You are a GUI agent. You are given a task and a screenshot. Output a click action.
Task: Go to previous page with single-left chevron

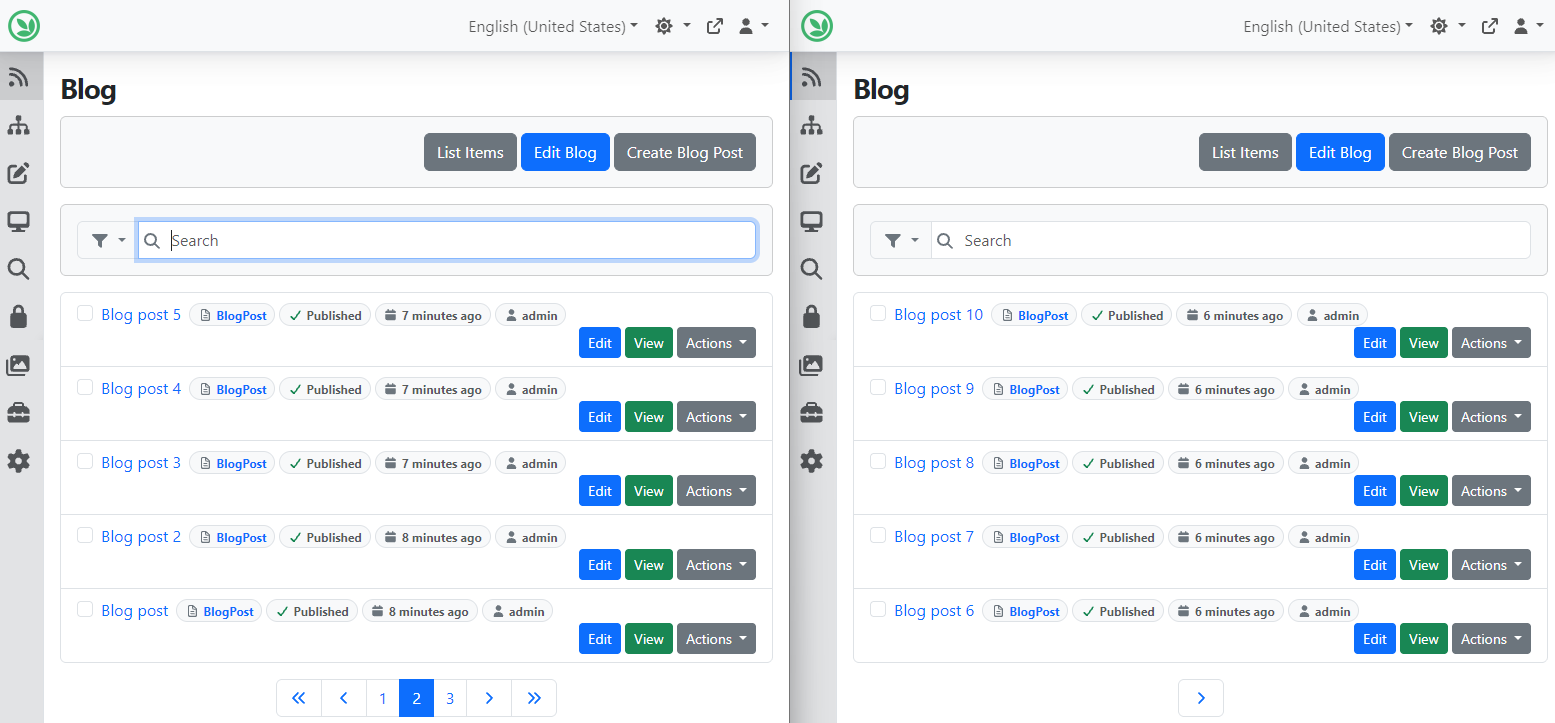pos(343,698)
